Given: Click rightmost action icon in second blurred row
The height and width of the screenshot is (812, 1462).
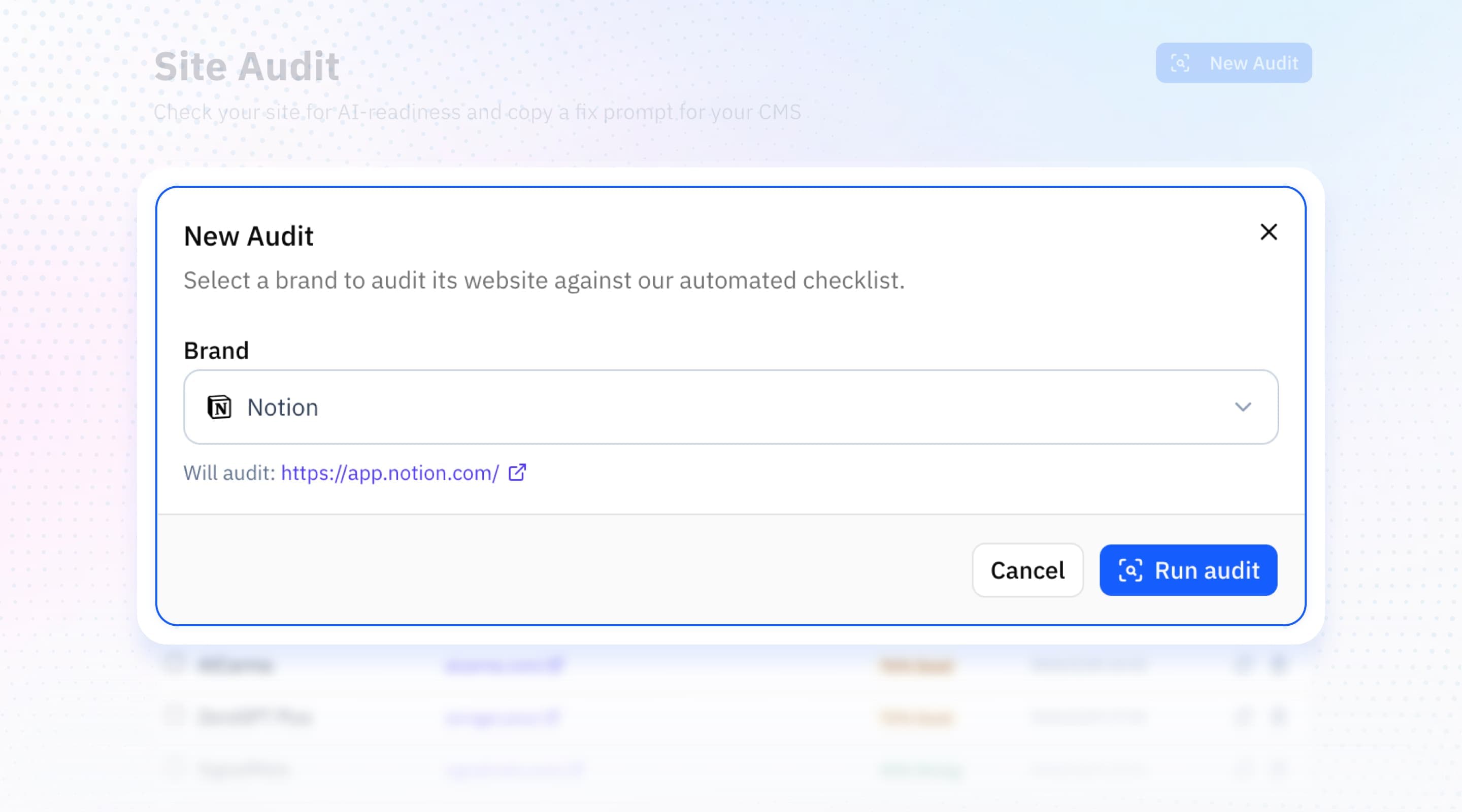Looking at the screenshot, I should [1278, 716].
